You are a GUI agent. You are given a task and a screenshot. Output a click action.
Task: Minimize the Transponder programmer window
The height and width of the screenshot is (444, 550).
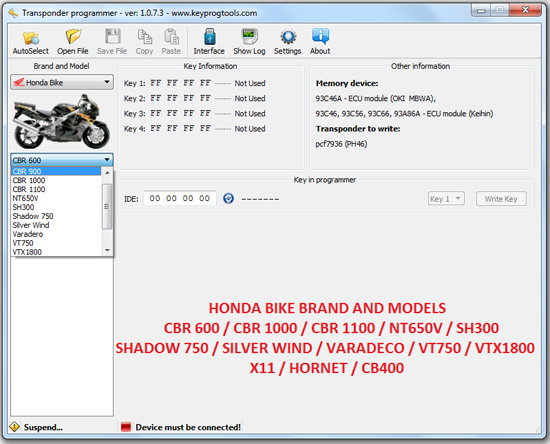coord(481,10)
